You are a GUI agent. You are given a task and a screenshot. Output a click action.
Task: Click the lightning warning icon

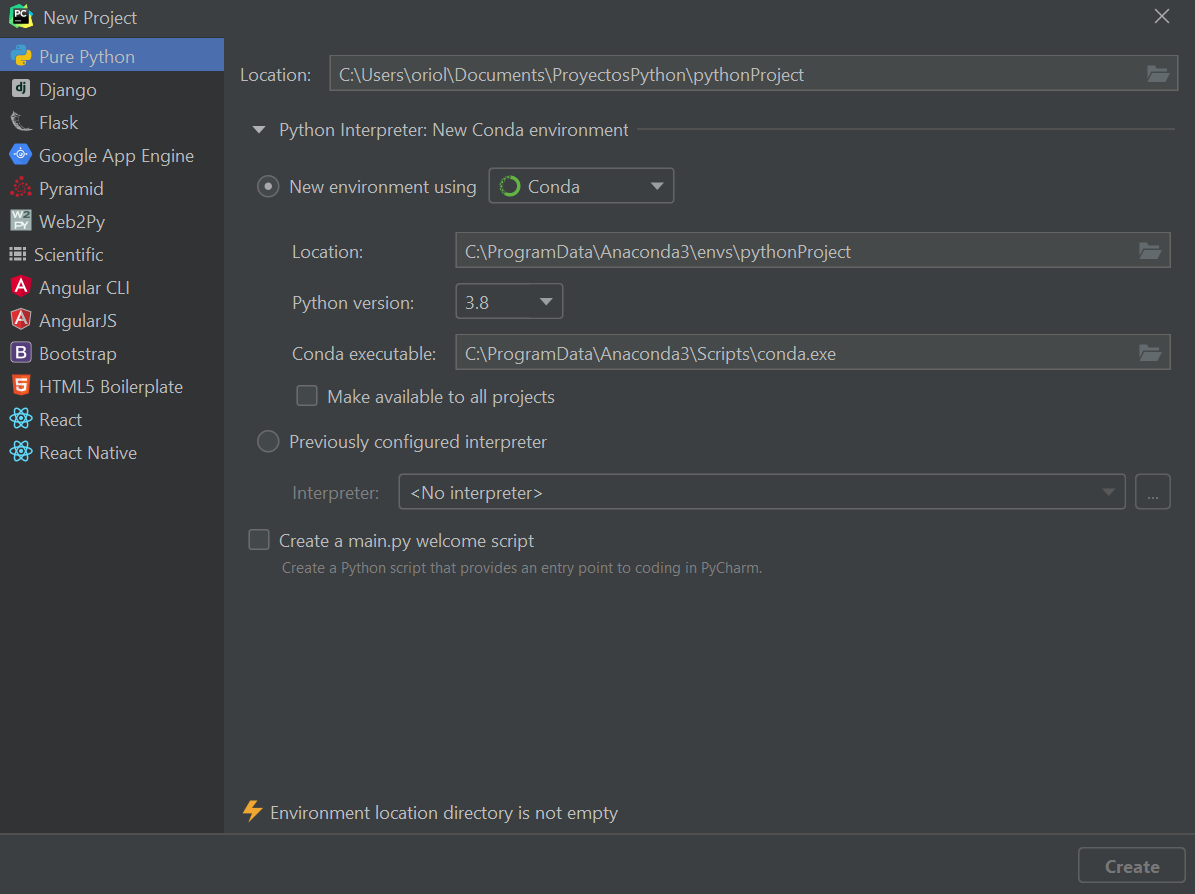point(252,811)
